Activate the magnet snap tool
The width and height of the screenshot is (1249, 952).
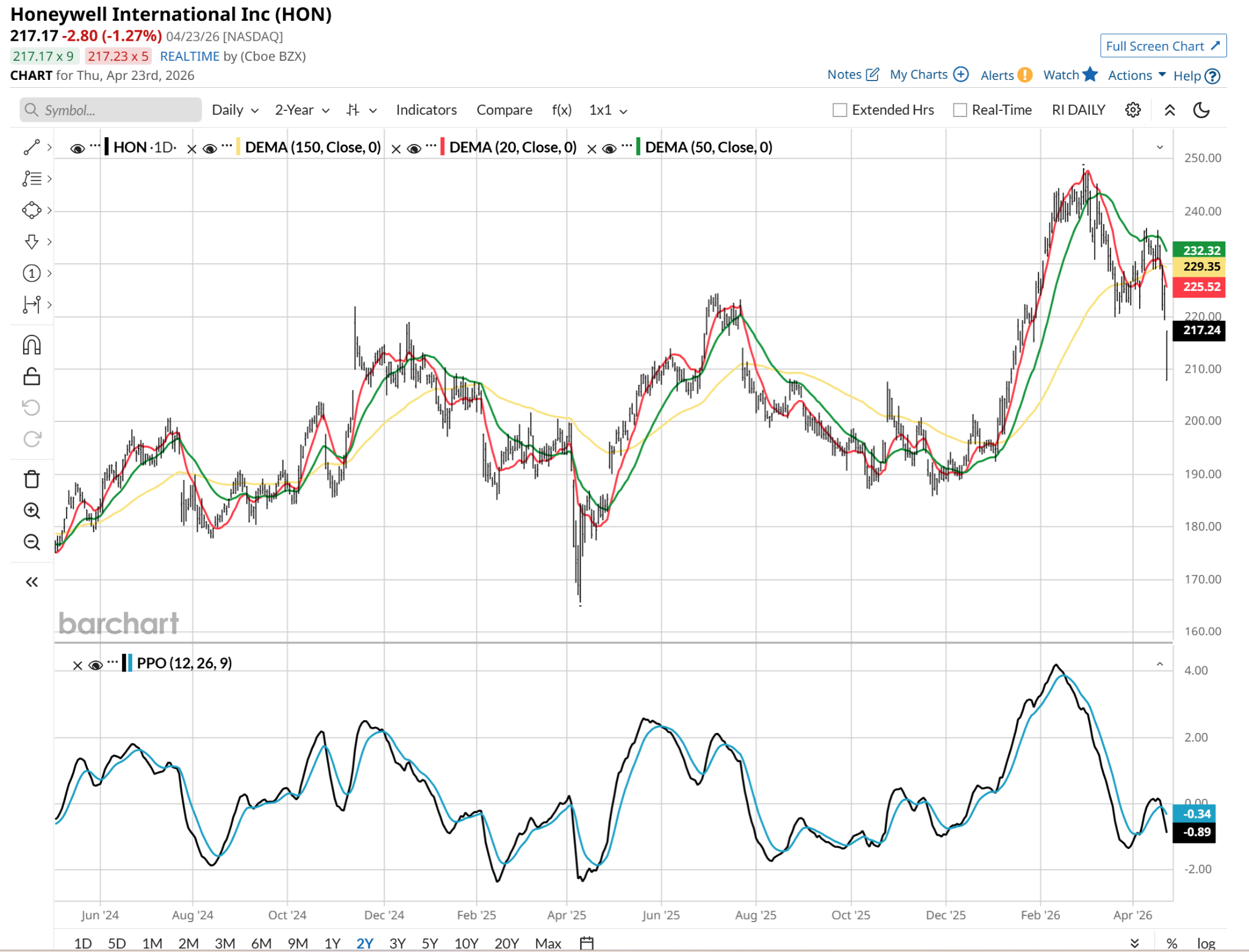(32, 345)
